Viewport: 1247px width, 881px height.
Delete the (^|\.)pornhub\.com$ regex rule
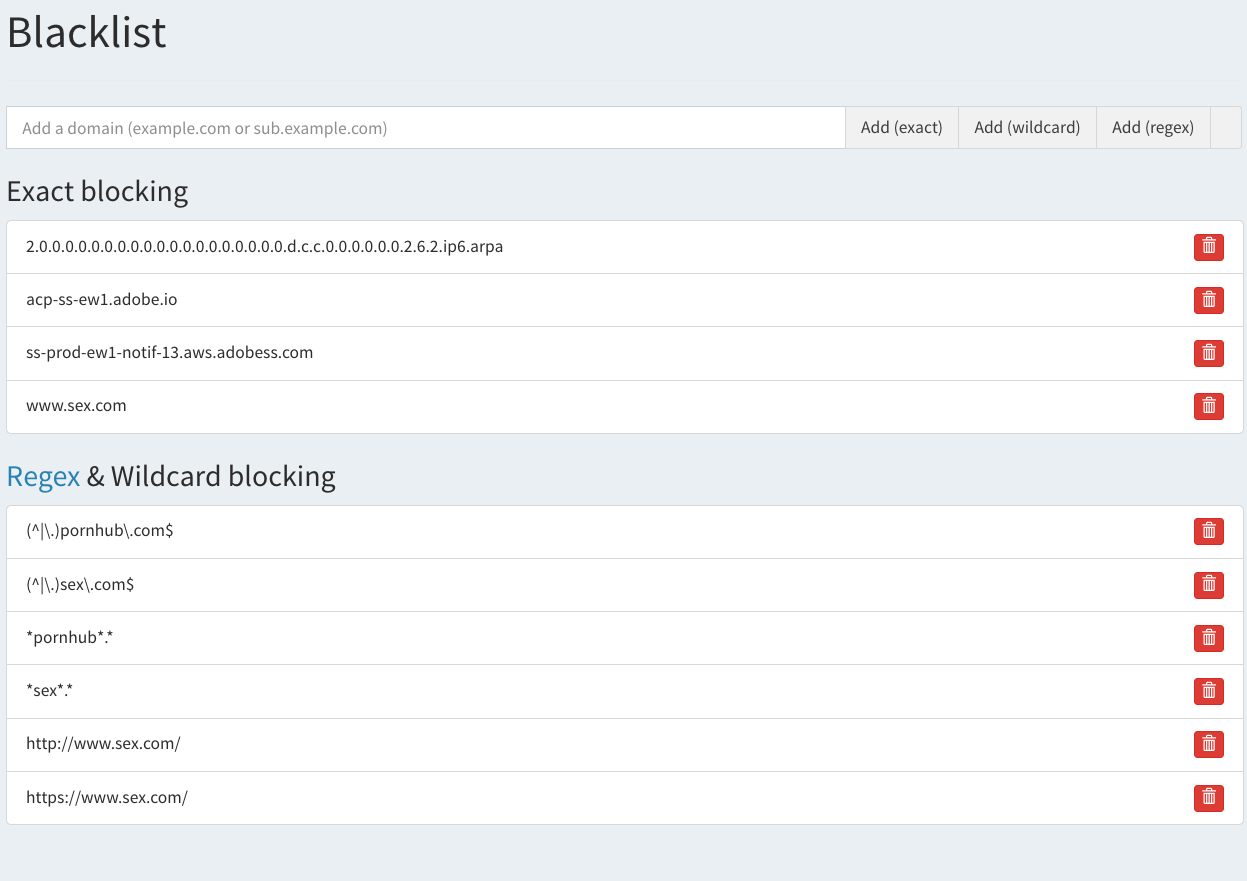click(x=1208, y=531)
